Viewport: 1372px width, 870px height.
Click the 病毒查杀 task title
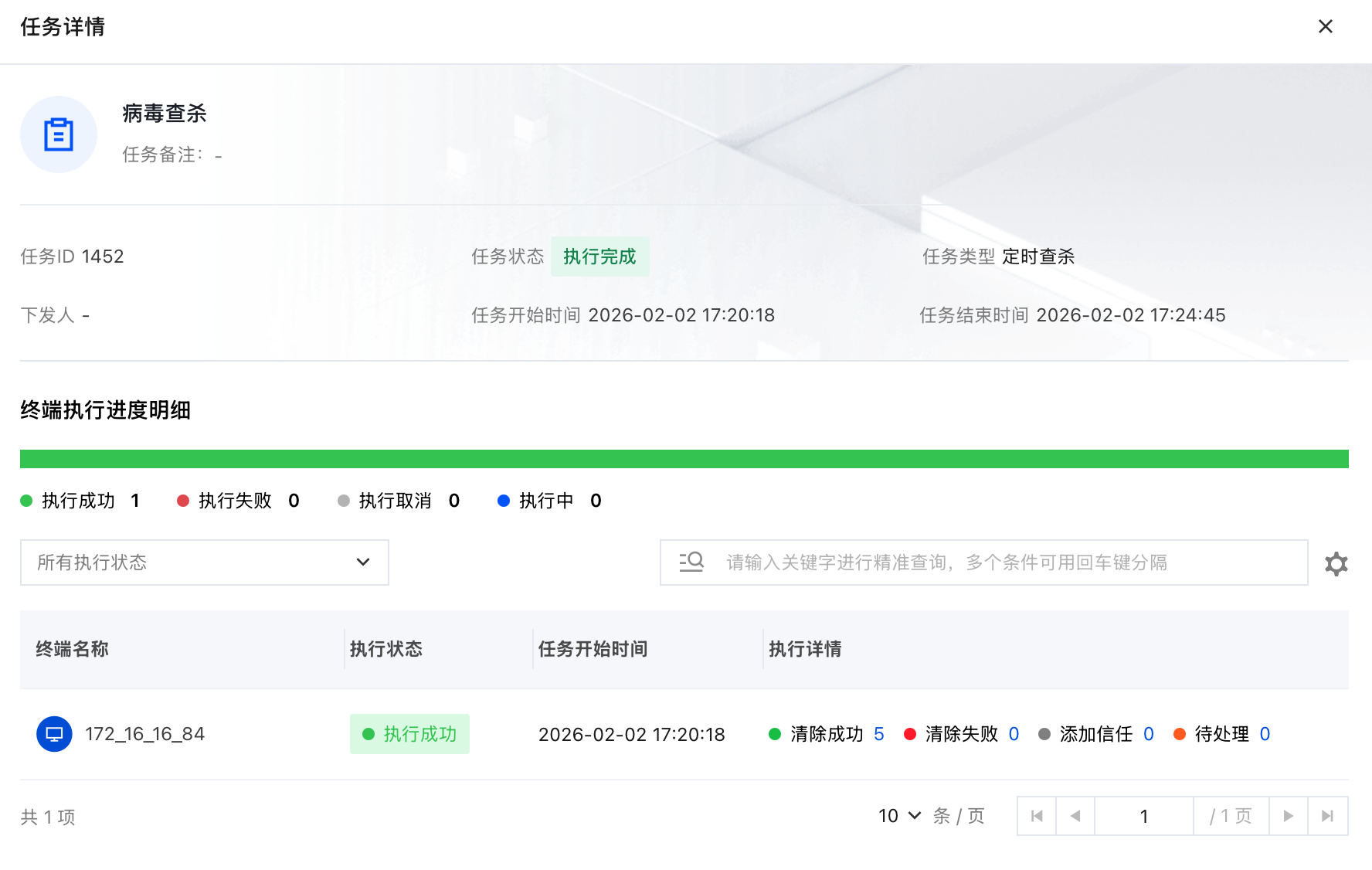(x=165, y=114)
